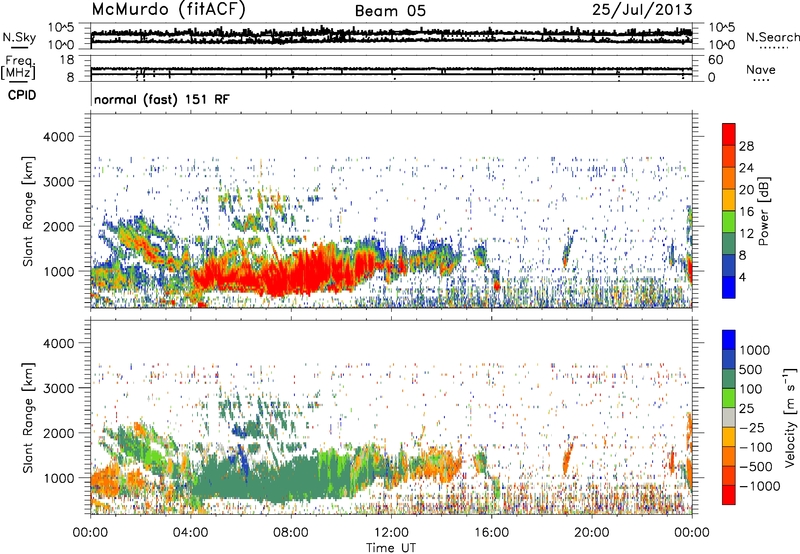
Task: Click the 12:00 time axis tick label
Action: pyautogui.click(x=391, y=533)
